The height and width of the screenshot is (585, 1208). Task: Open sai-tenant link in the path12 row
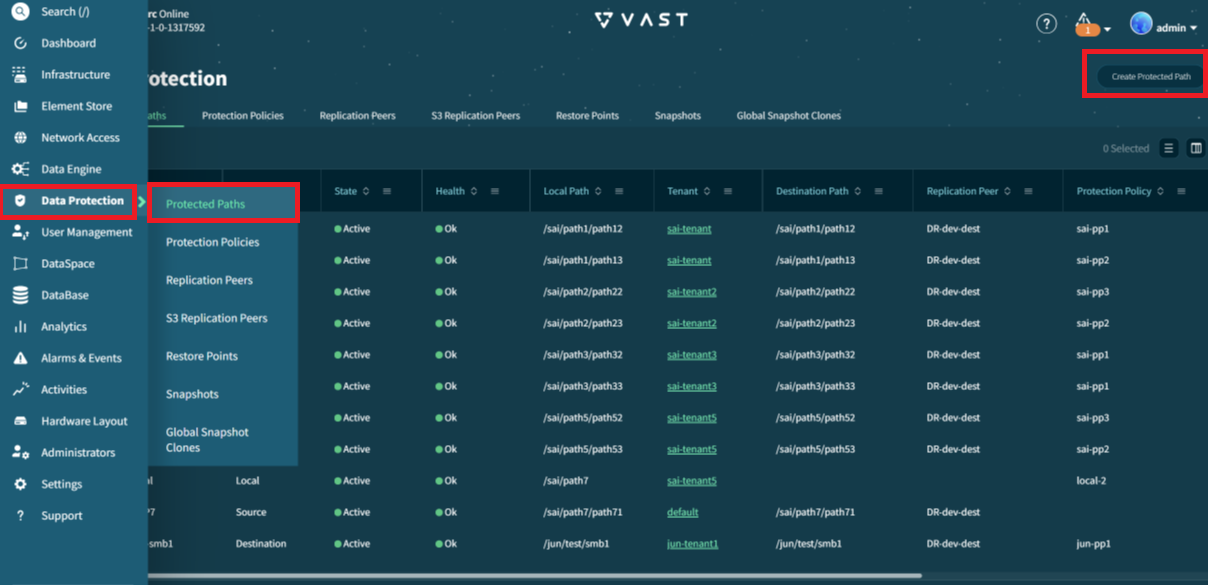(689, 229)
